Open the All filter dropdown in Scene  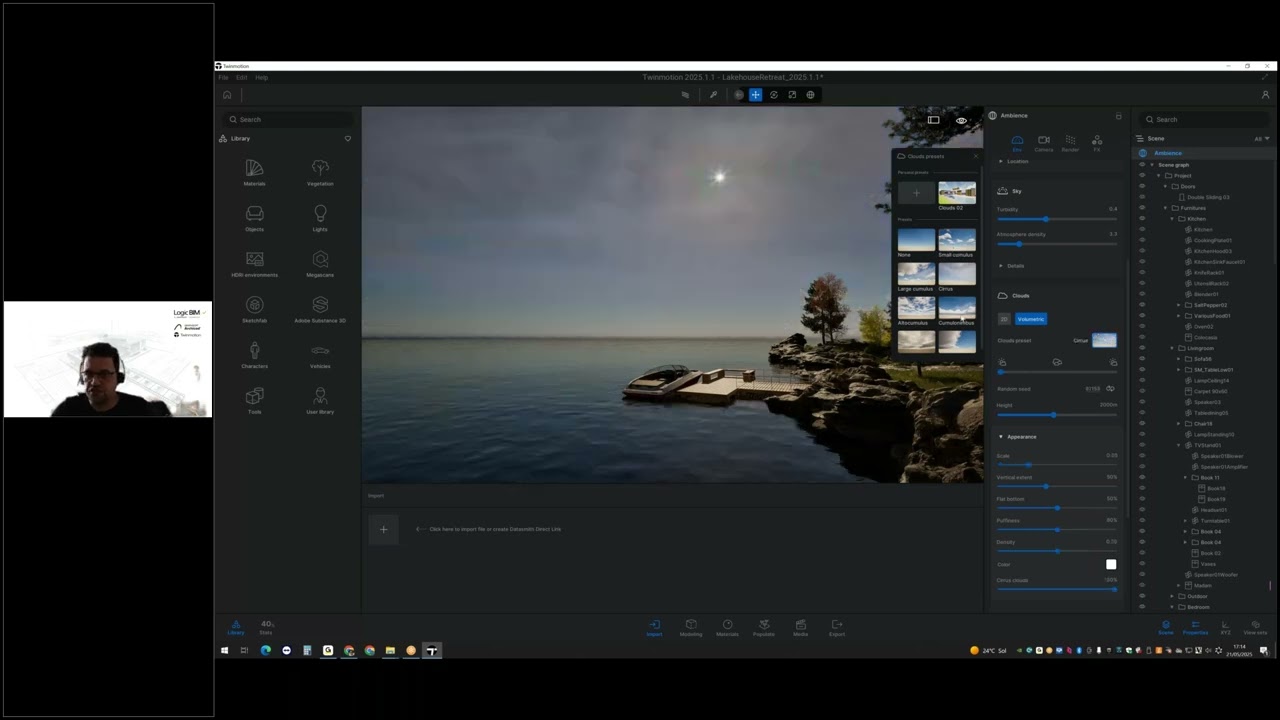pos(1260,138)
